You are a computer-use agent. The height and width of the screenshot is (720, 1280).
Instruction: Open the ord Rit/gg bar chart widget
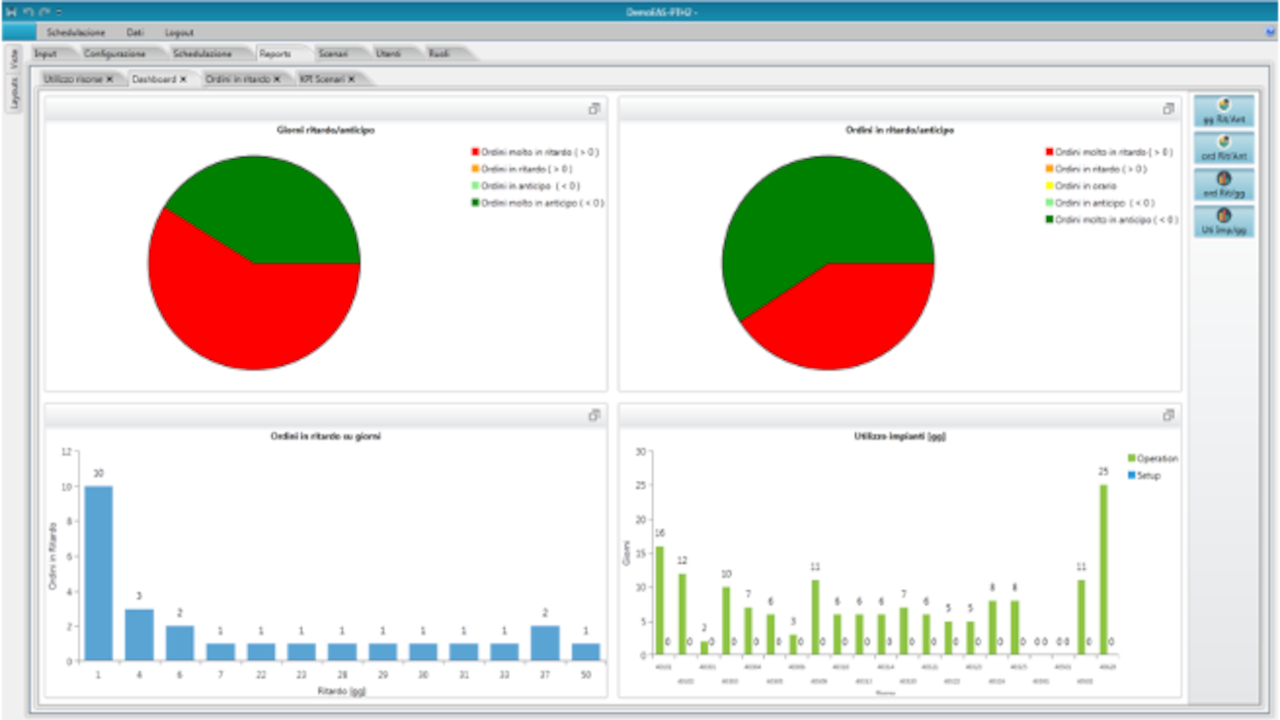click(x=1224, y=185)
